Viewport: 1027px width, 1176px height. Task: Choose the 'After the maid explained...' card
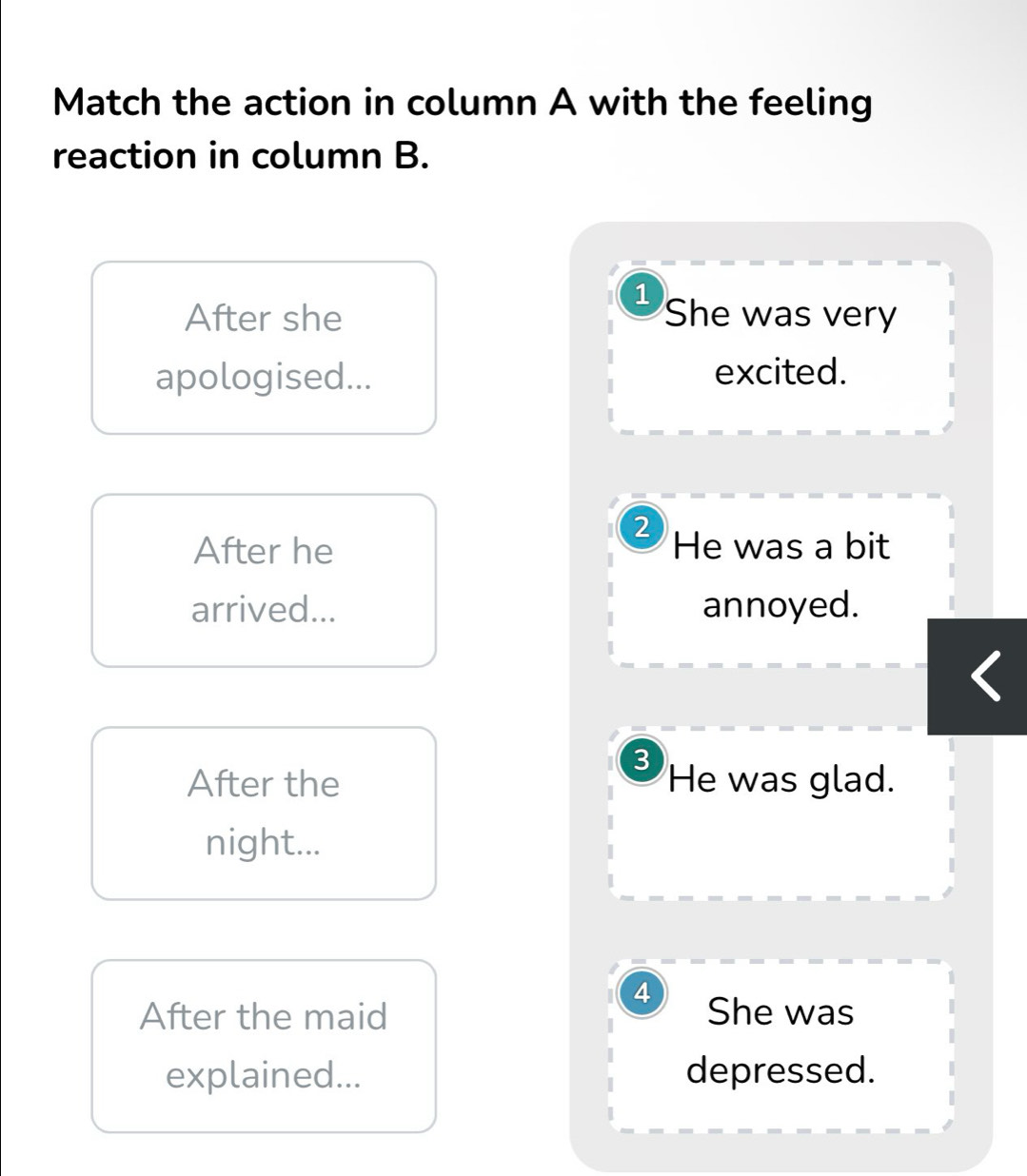click(264, 1046)
